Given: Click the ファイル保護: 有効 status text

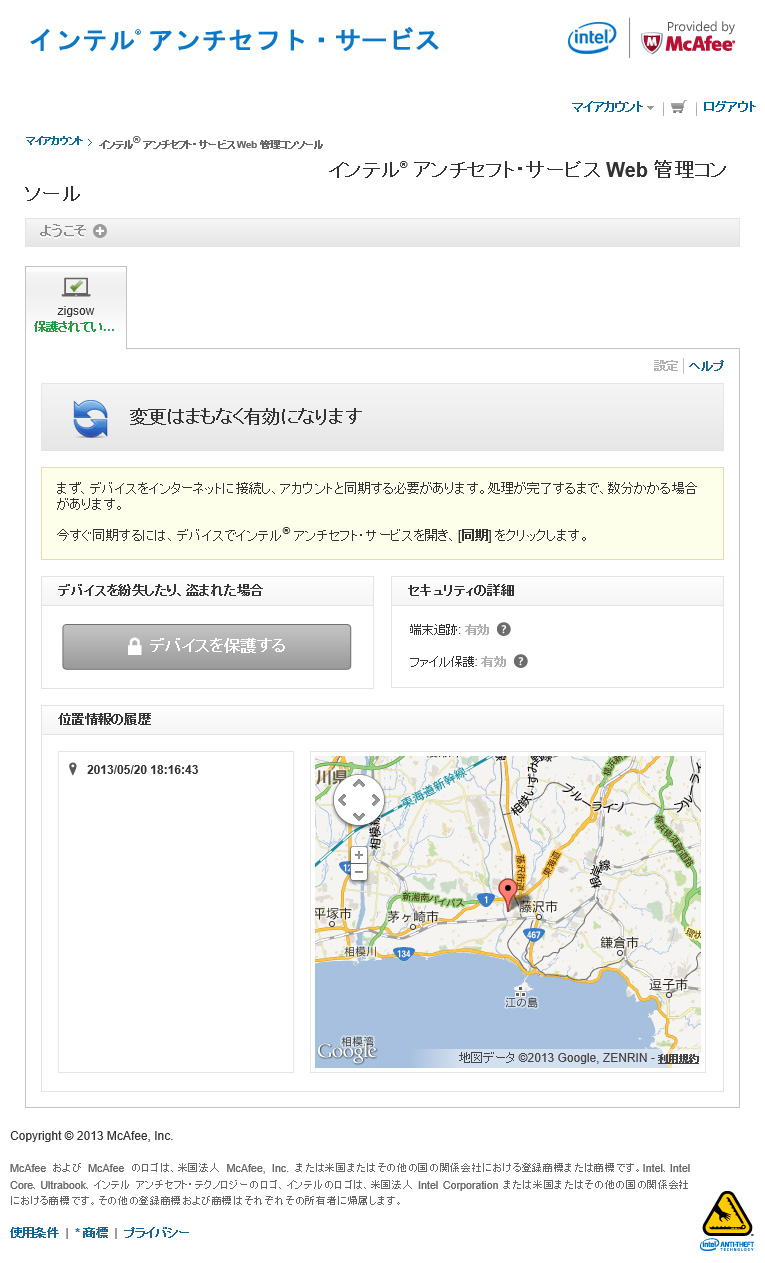Looking at the screenshot, I should 457,662.
